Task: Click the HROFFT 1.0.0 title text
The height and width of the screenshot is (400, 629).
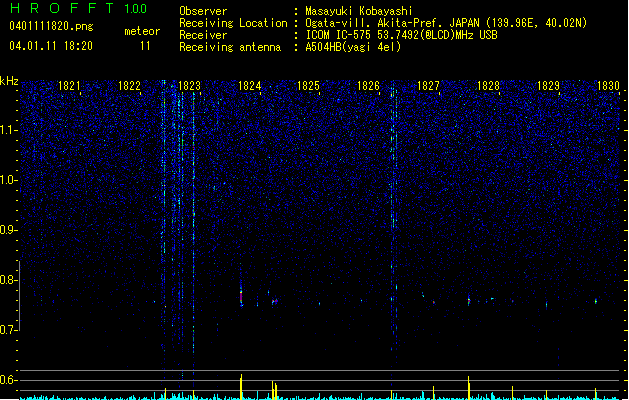Action: (78, 8)
